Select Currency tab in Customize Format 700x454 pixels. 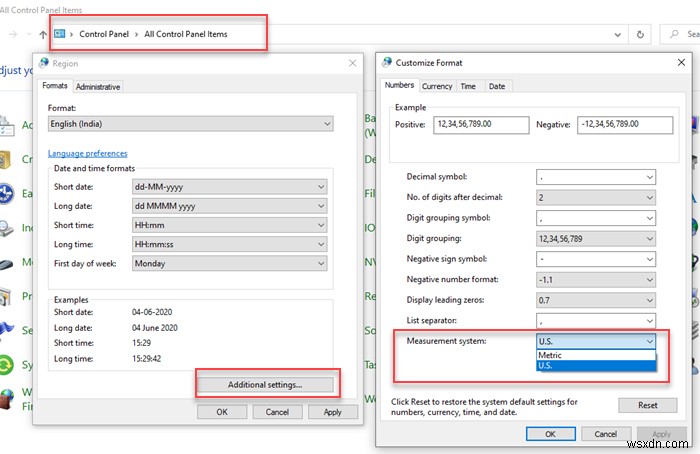(437, 86)
